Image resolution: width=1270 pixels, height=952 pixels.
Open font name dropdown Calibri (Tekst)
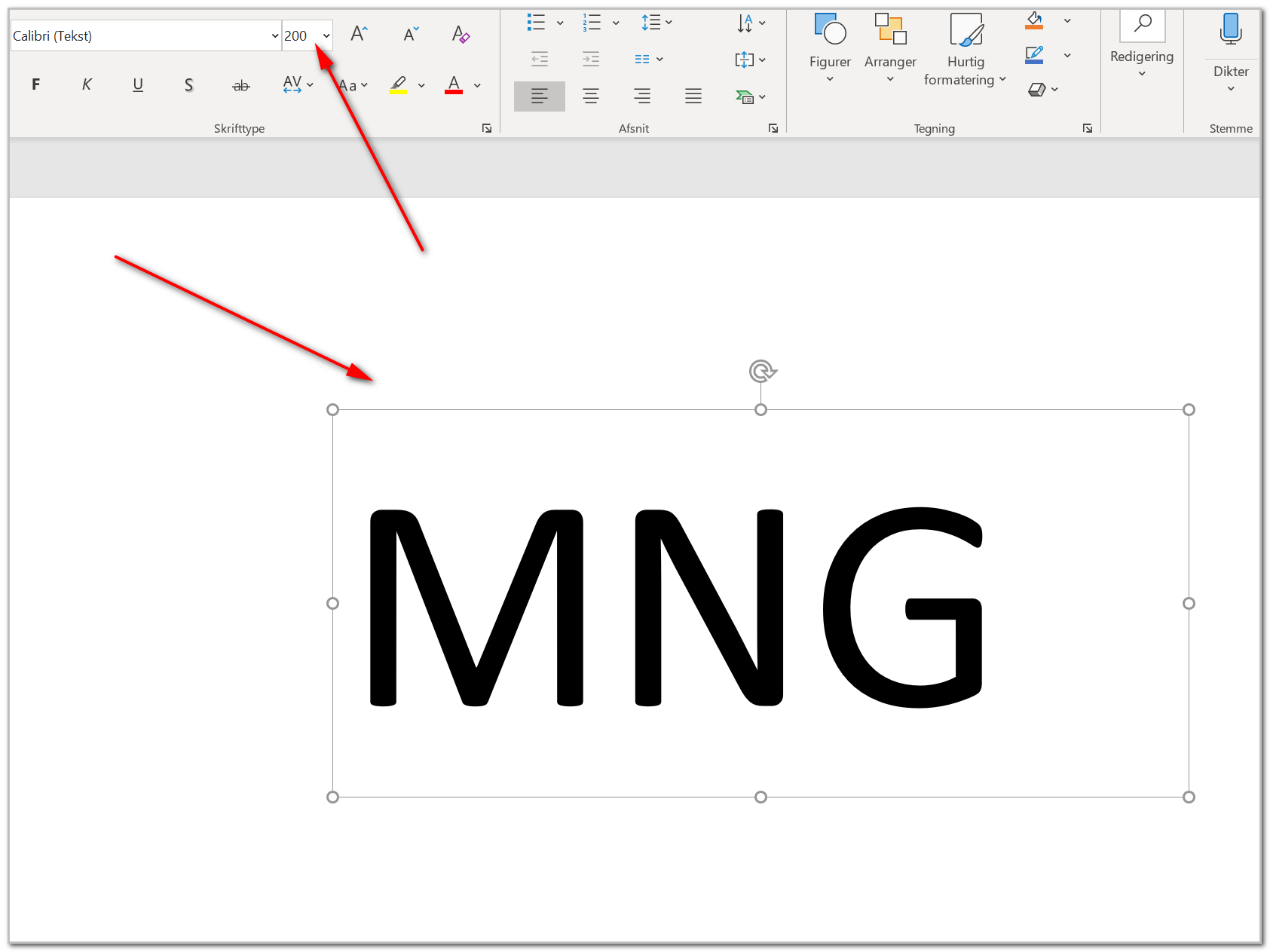(274, 35)
